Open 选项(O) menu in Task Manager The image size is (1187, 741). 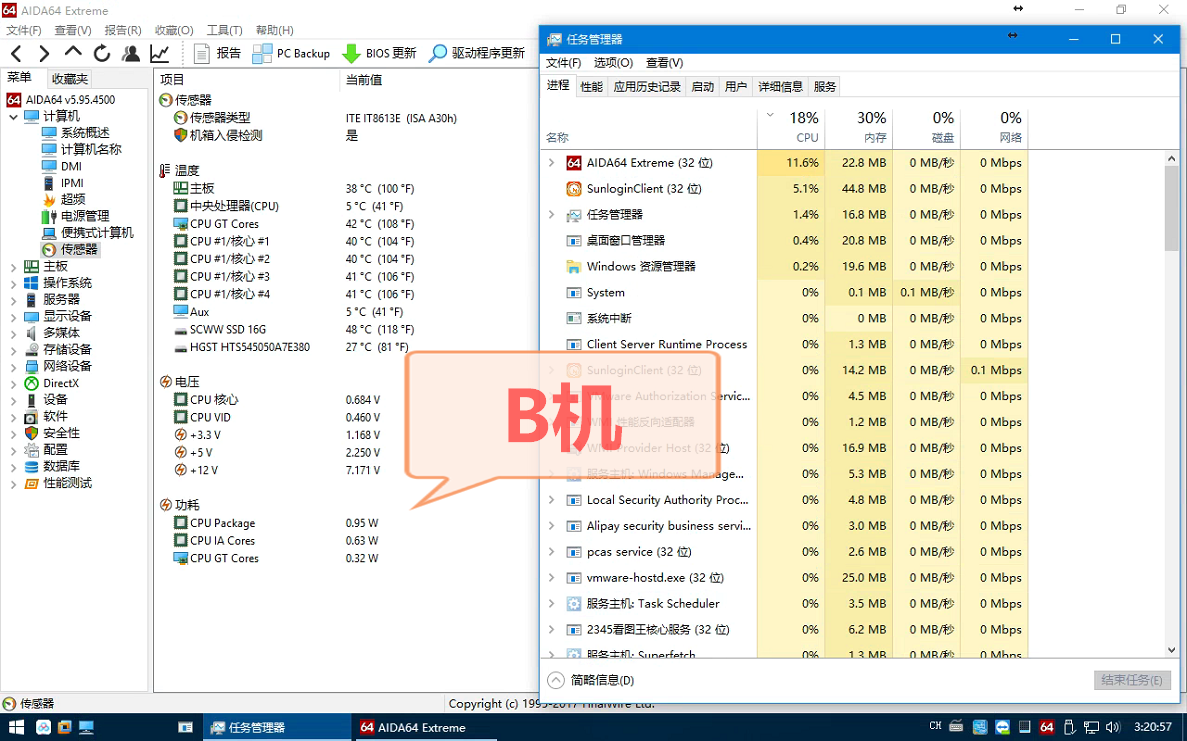point(613,63)
